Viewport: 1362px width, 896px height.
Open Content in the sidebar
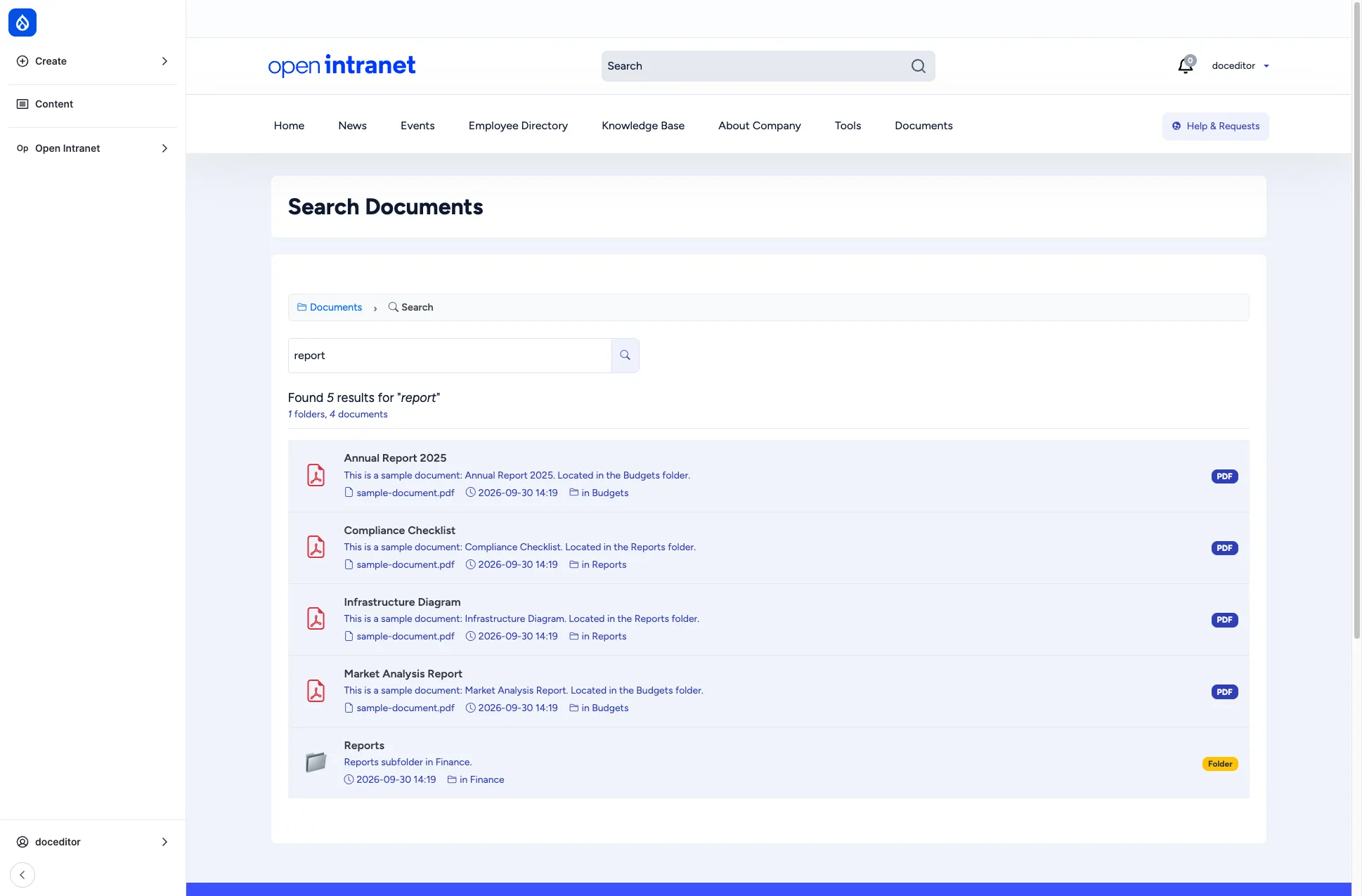click(x=92, y=104)
